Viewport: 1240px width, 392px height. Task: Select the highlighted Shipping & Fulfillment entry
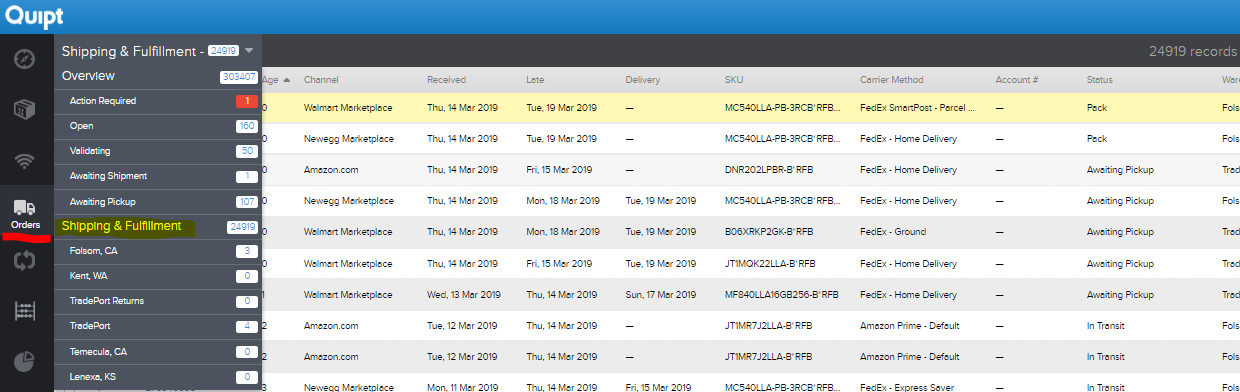pyautogui.click(x=122, y=226)
